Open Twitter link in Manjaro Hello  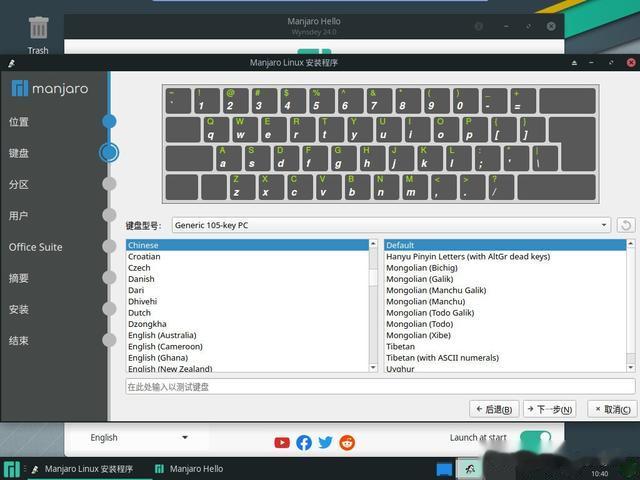point(325,442)
